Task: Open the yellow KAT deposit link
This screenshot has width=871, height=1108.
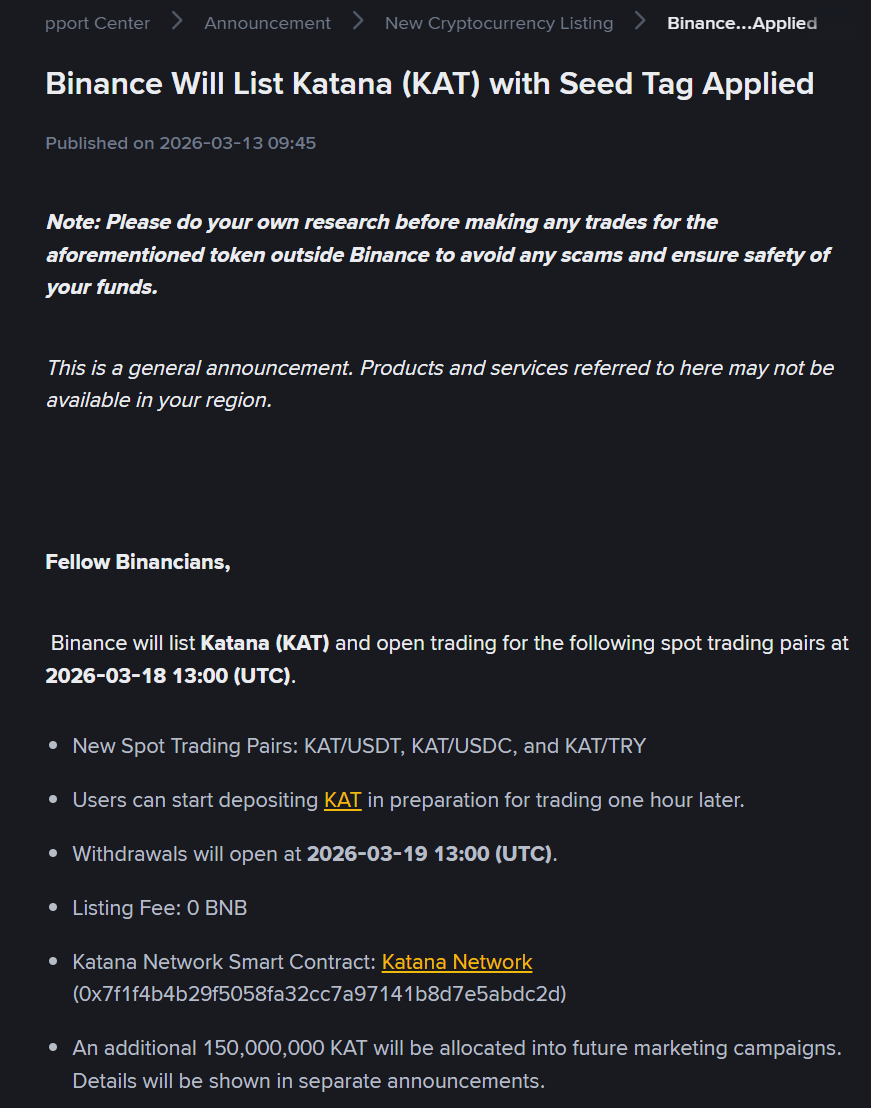Action: [342, 801]
